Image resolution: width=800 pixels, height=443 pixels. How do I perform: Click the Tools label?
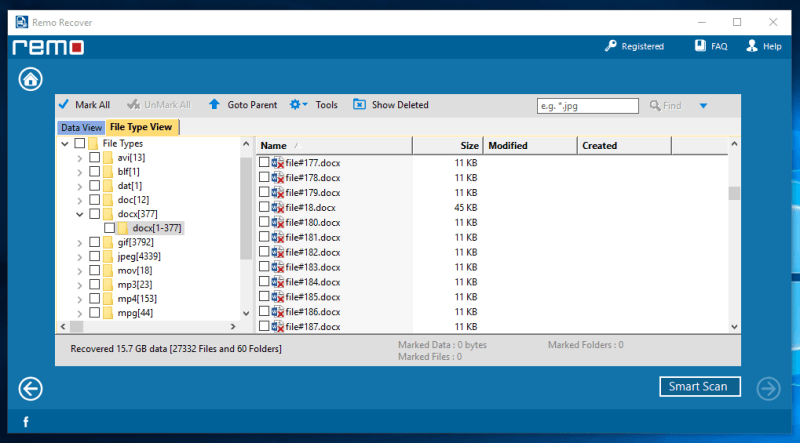tap(327, 105)
